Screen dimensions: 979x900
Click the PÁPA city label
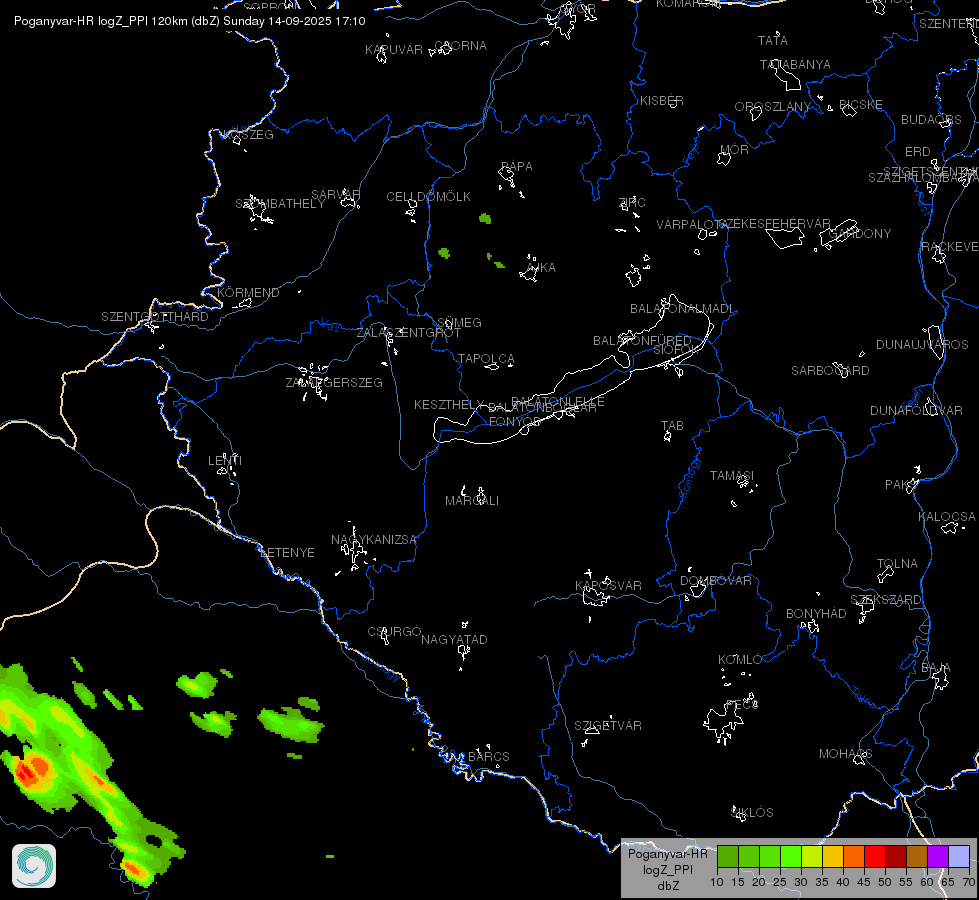coord(516,166)
